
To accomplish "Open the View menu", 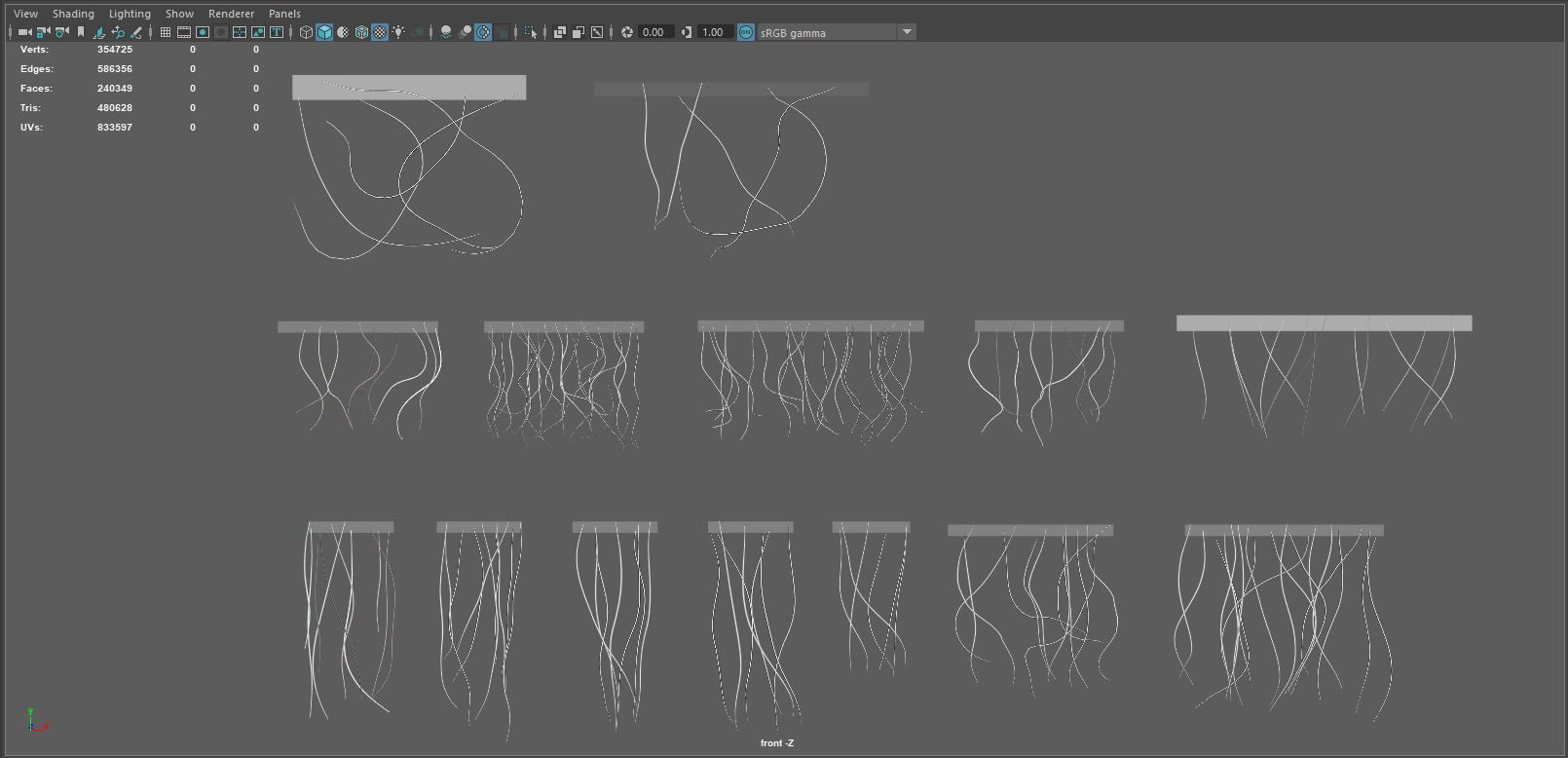I will click(x=25, y=14).
